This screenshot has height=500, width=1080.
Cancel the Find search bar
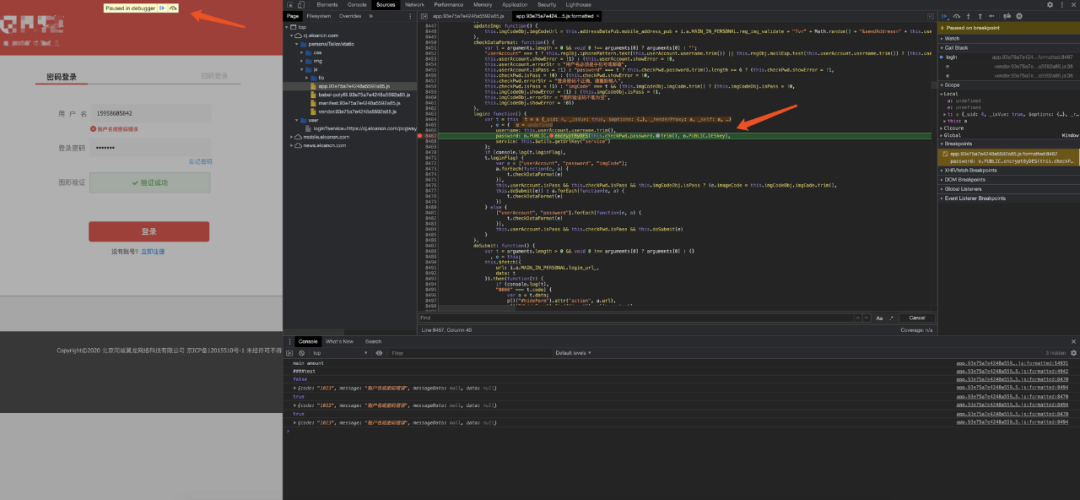(x=916, y=318)
